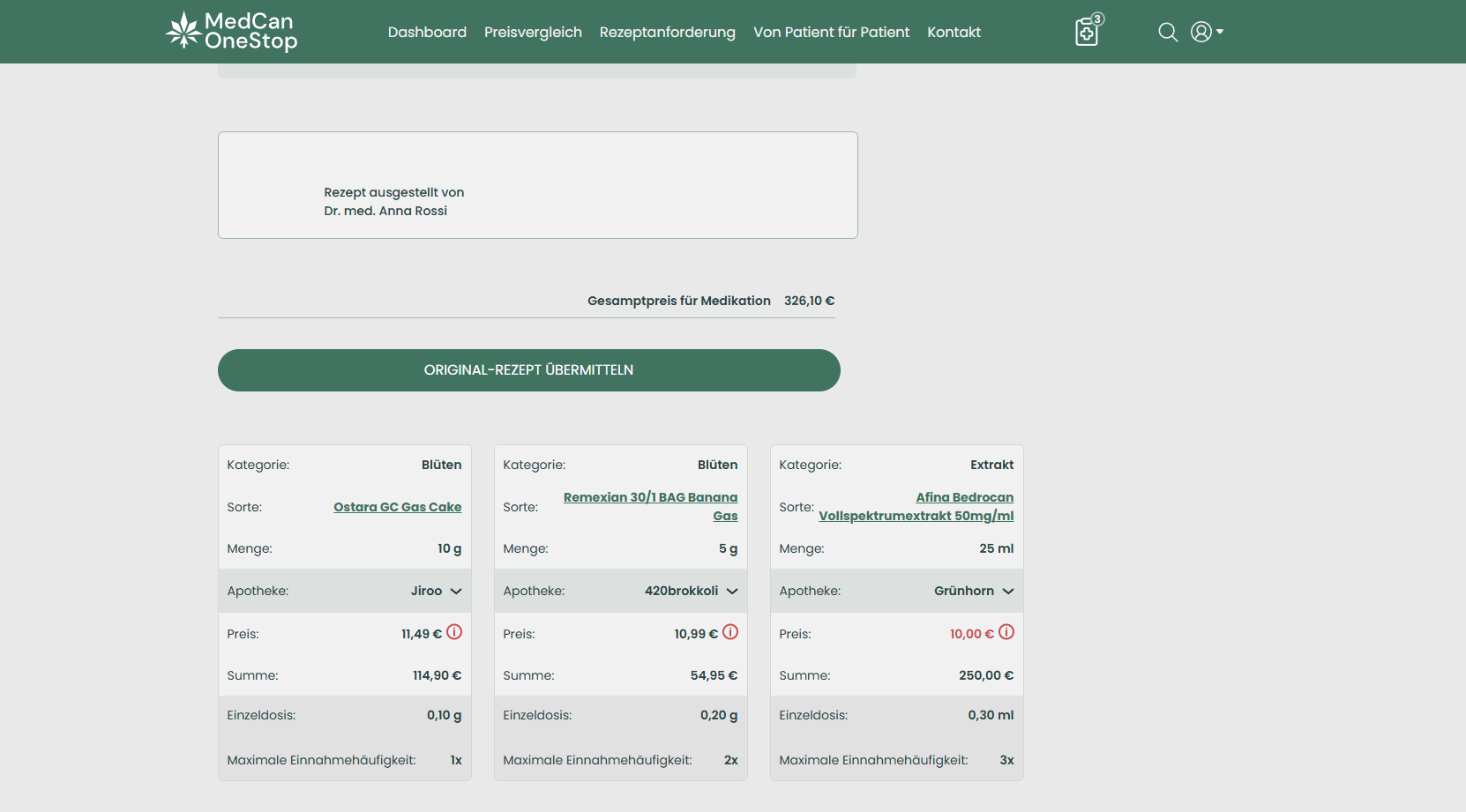Viewport: 1466px width, 812px height.
Task: Click info icon next to 10,99 € price
Action: point(730,632)
